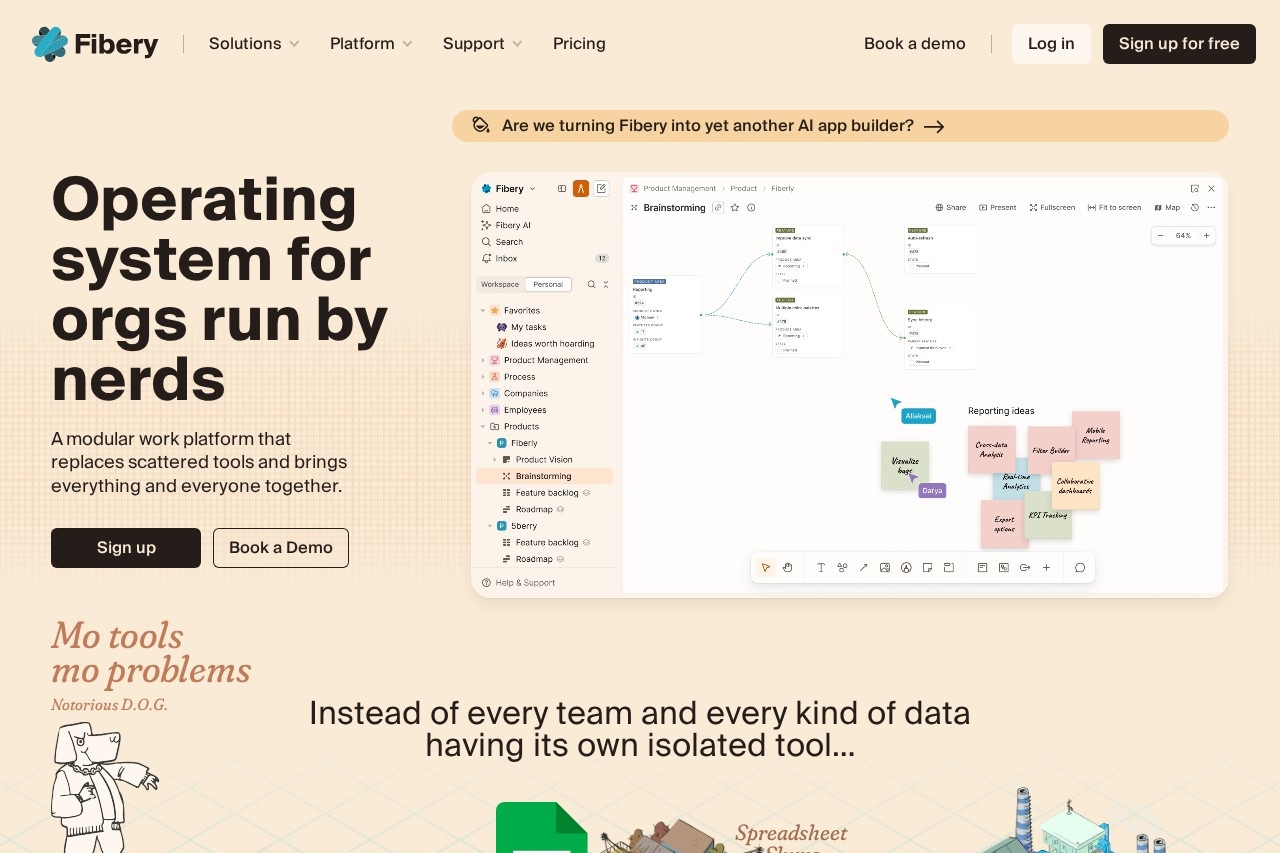This screenshot has height=853, width=1280.
Task: Increase zoom with the plus button
Action: point(1206,235)
